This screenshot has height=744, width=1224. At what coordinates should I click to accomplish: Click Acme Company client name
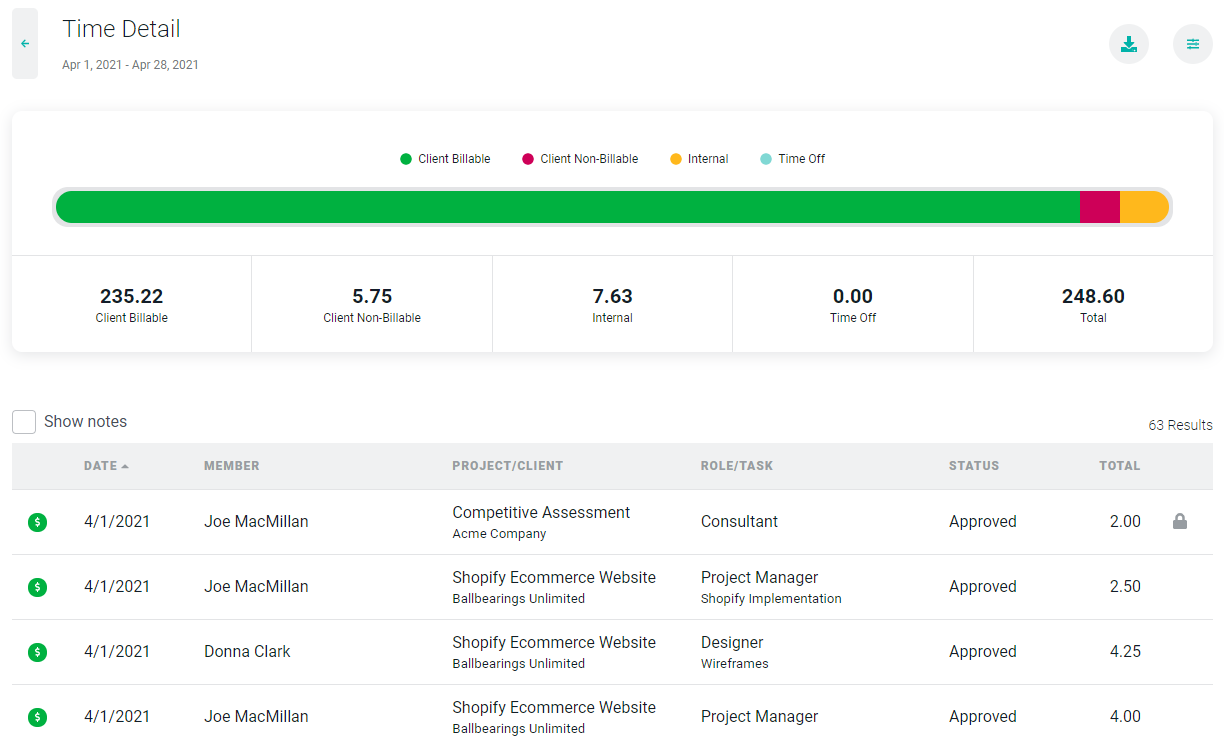[x=499, y=534]
